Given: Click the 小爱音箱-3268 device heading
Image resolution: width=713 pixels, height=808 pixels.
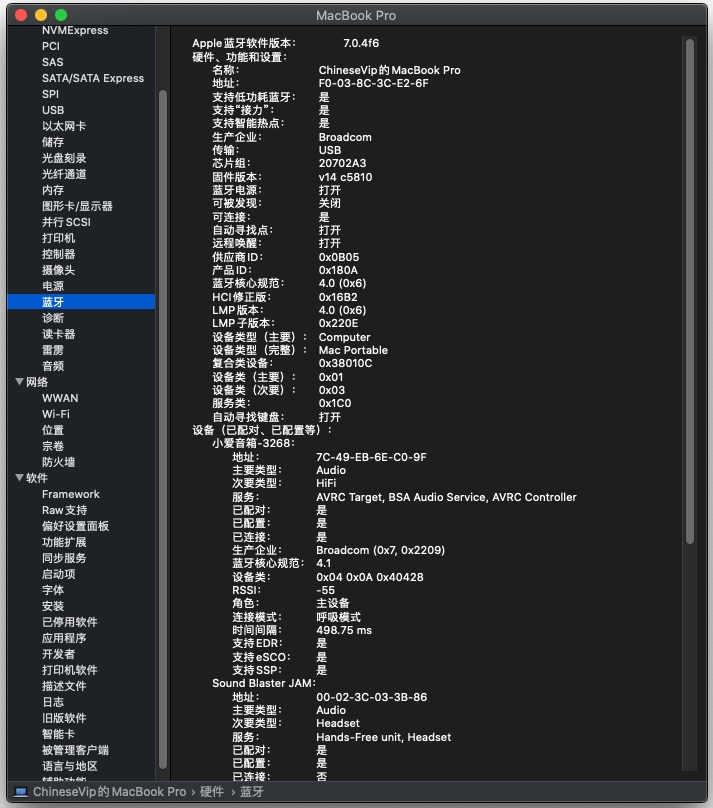Looking at the screenshot, I should tap(253, 443).
